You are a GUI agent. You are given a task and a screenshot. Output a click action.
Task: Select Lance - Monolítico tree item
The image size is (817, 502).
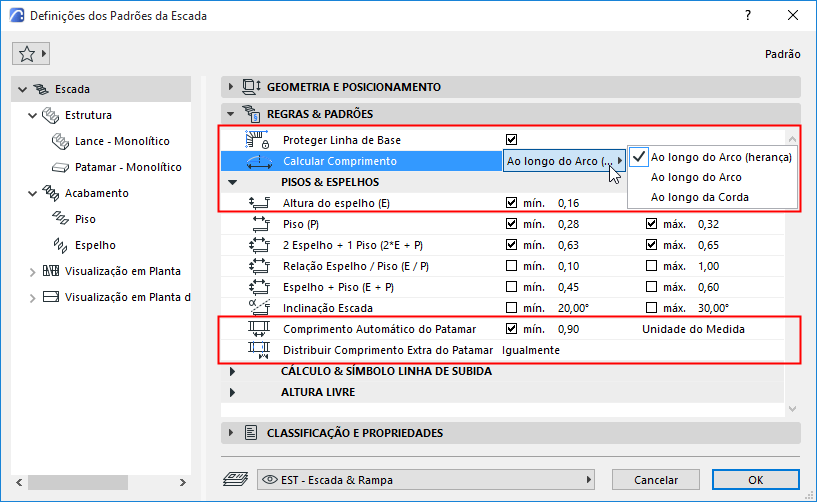tap(122, 141)
